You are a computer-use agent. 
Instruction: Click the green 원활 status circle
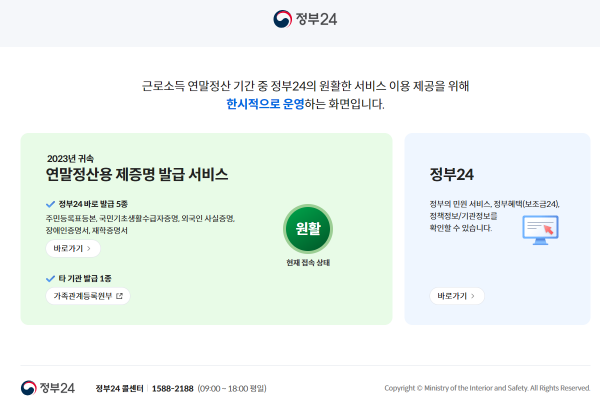pos(307,228)
